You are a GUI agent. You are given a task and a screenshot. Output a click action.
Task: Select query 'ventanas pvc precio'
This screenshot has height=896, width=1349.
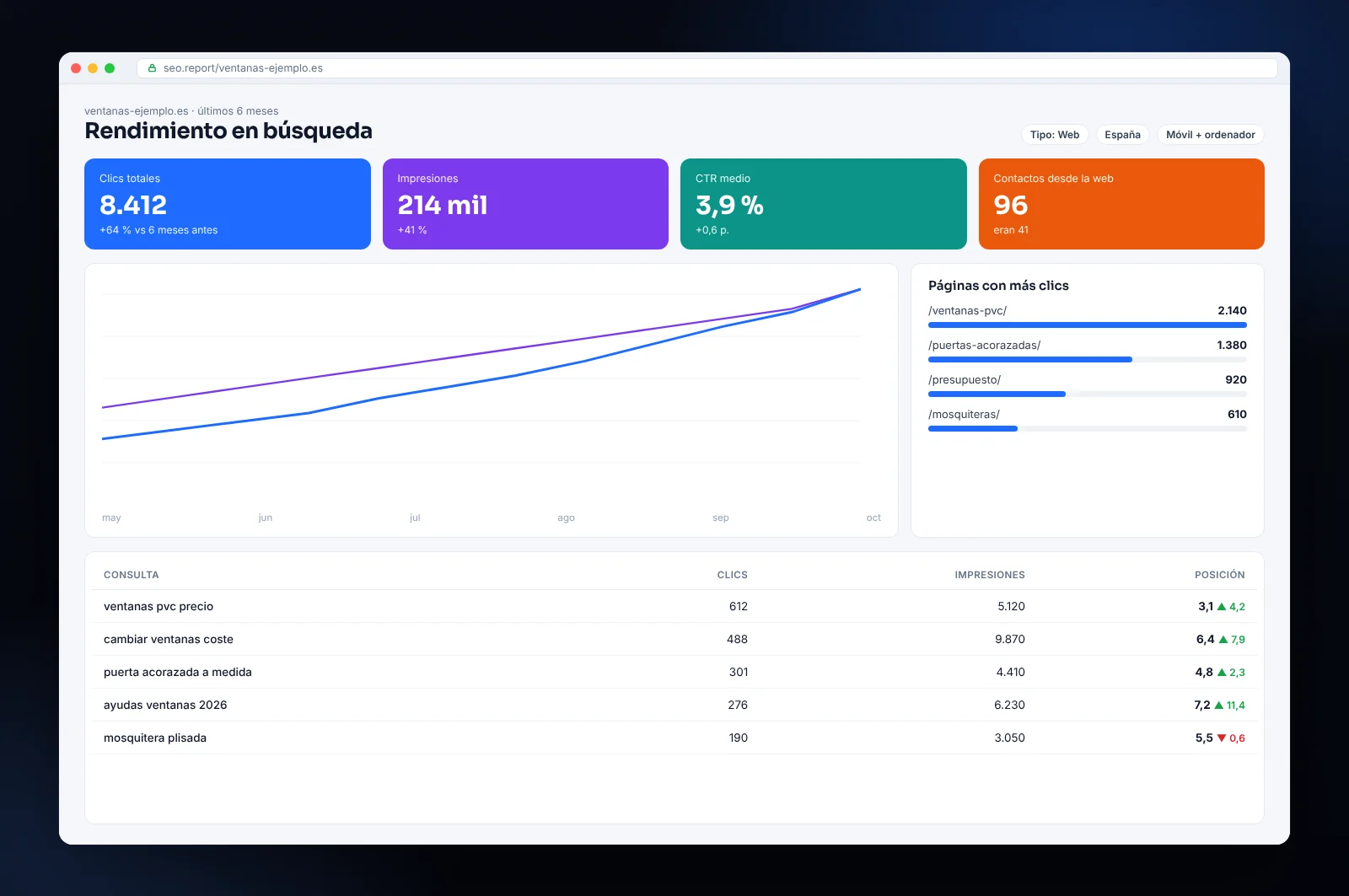point(159,606)
